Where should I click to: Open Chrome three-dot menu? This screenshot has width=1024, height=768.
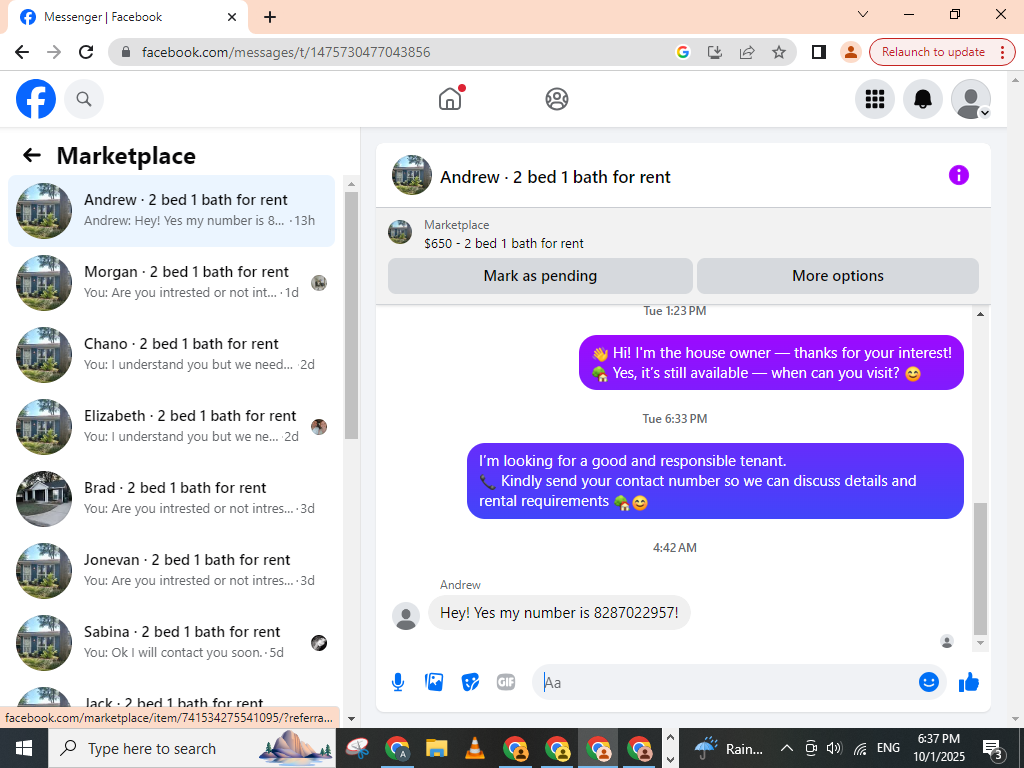point(1002,52)
